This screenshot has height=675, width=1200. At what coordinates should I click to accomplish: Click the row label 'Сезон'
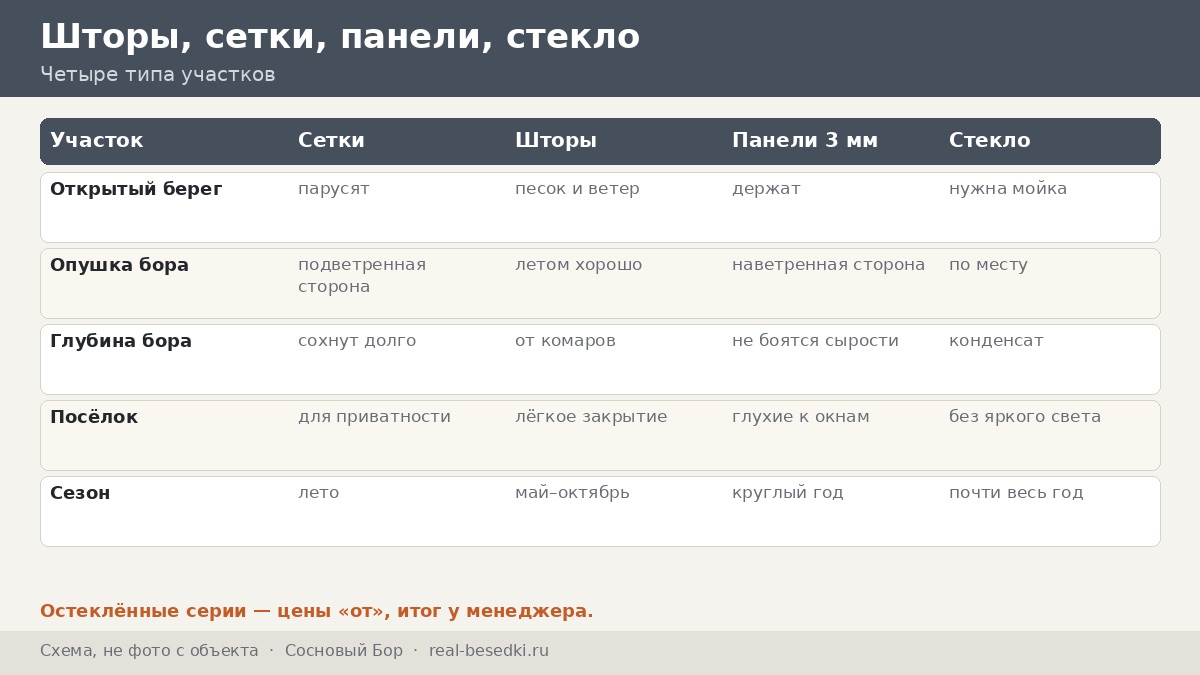tap(80, 493)
